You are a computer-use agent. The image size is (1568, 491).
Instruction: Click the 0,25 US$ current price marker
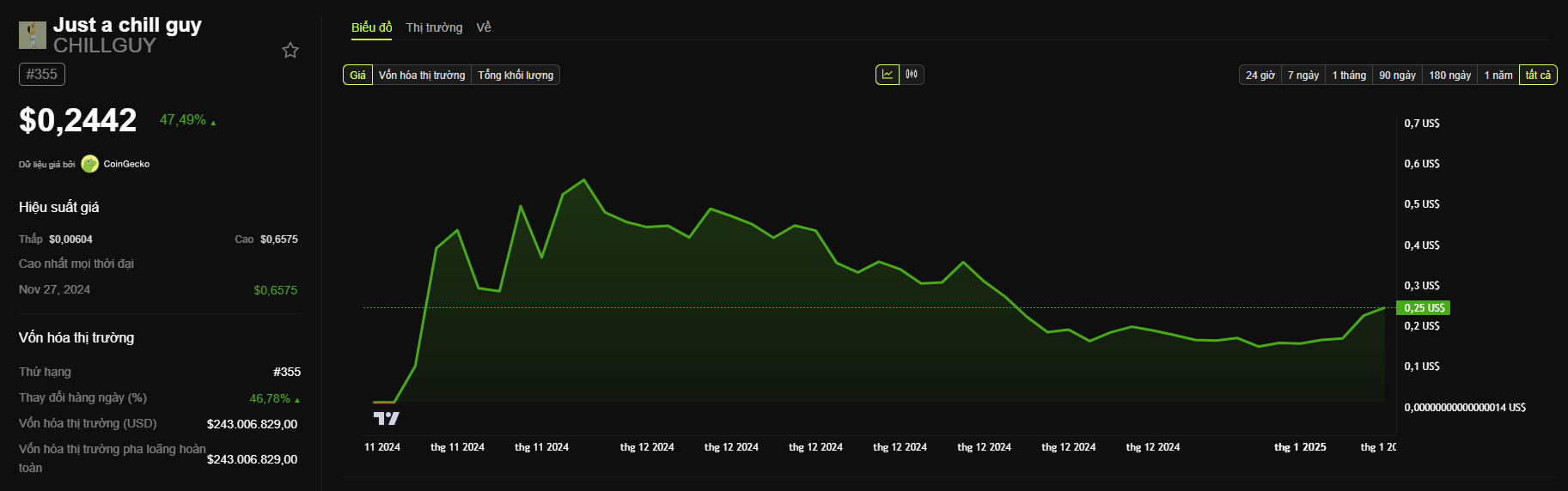[x=1425, y=308]
